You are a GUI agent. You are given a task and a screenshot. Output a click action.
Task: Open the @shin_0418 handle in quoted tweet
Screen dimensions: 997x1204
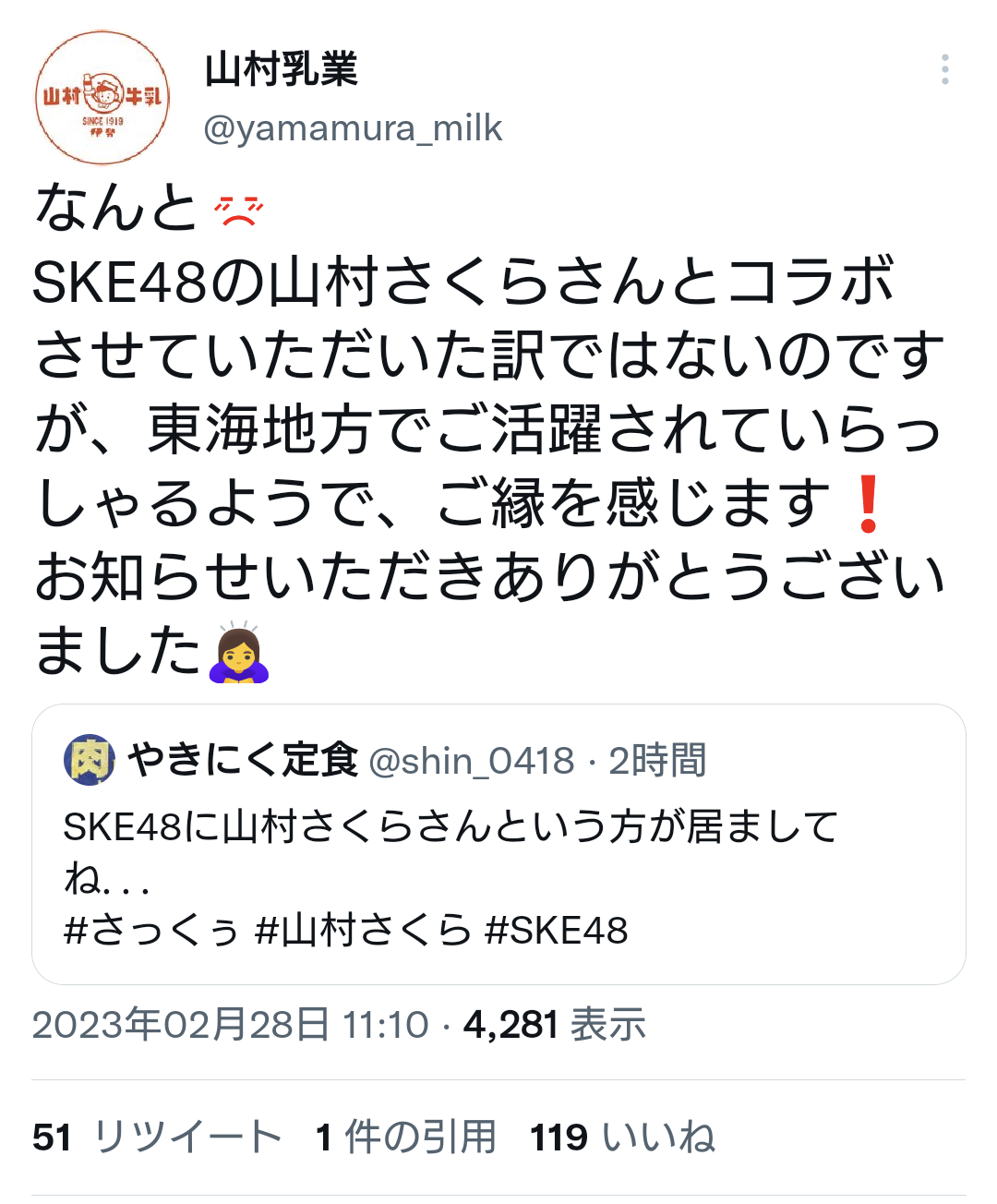(472, 762)
